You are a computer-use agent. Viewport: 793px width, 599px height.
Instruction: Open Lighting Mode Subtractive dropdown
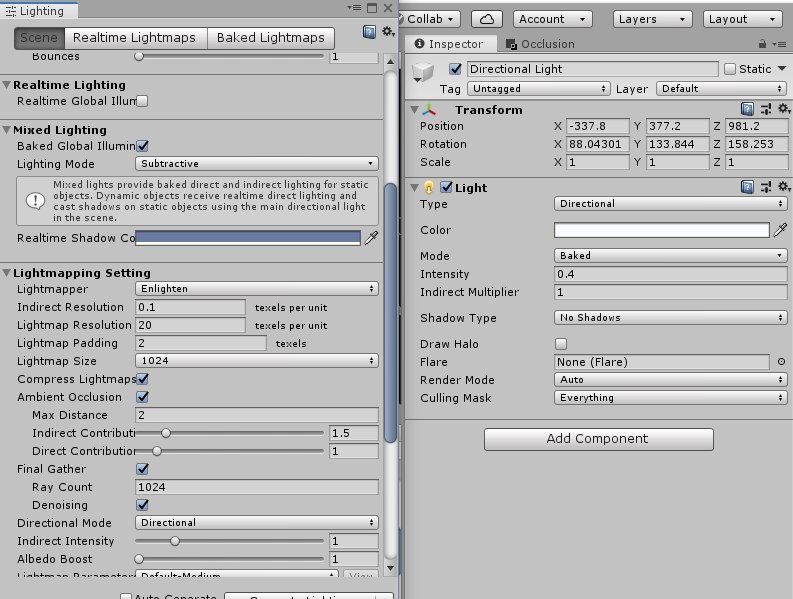tap(257, 164)
